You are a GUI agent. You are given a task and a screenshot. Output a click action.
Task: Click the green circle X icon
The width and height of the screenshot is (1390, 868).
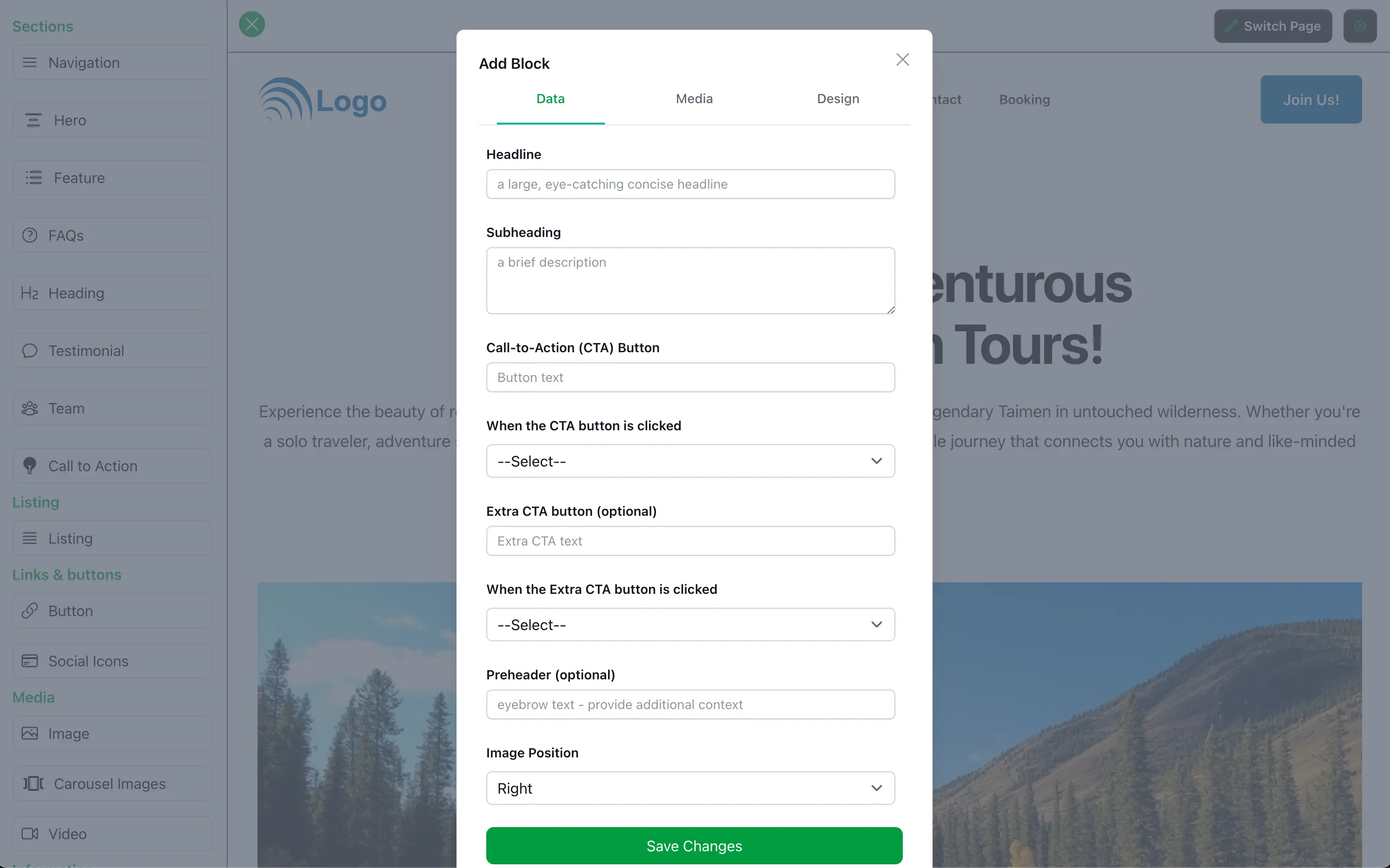pyautogui.click(x=252, y=24)
